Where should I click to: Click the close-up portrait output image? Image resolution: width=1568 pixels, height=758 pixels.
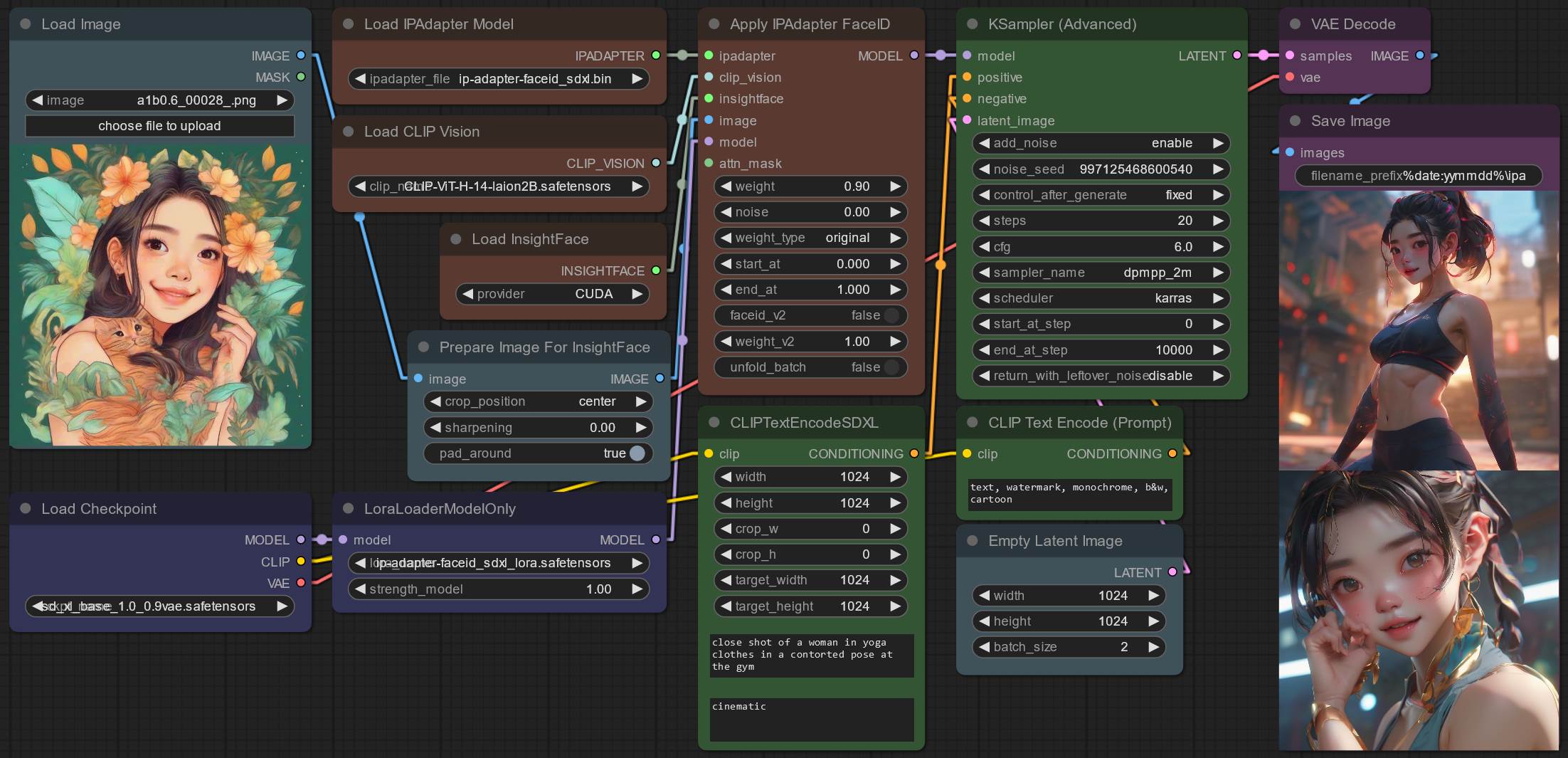pos(1419,611)
